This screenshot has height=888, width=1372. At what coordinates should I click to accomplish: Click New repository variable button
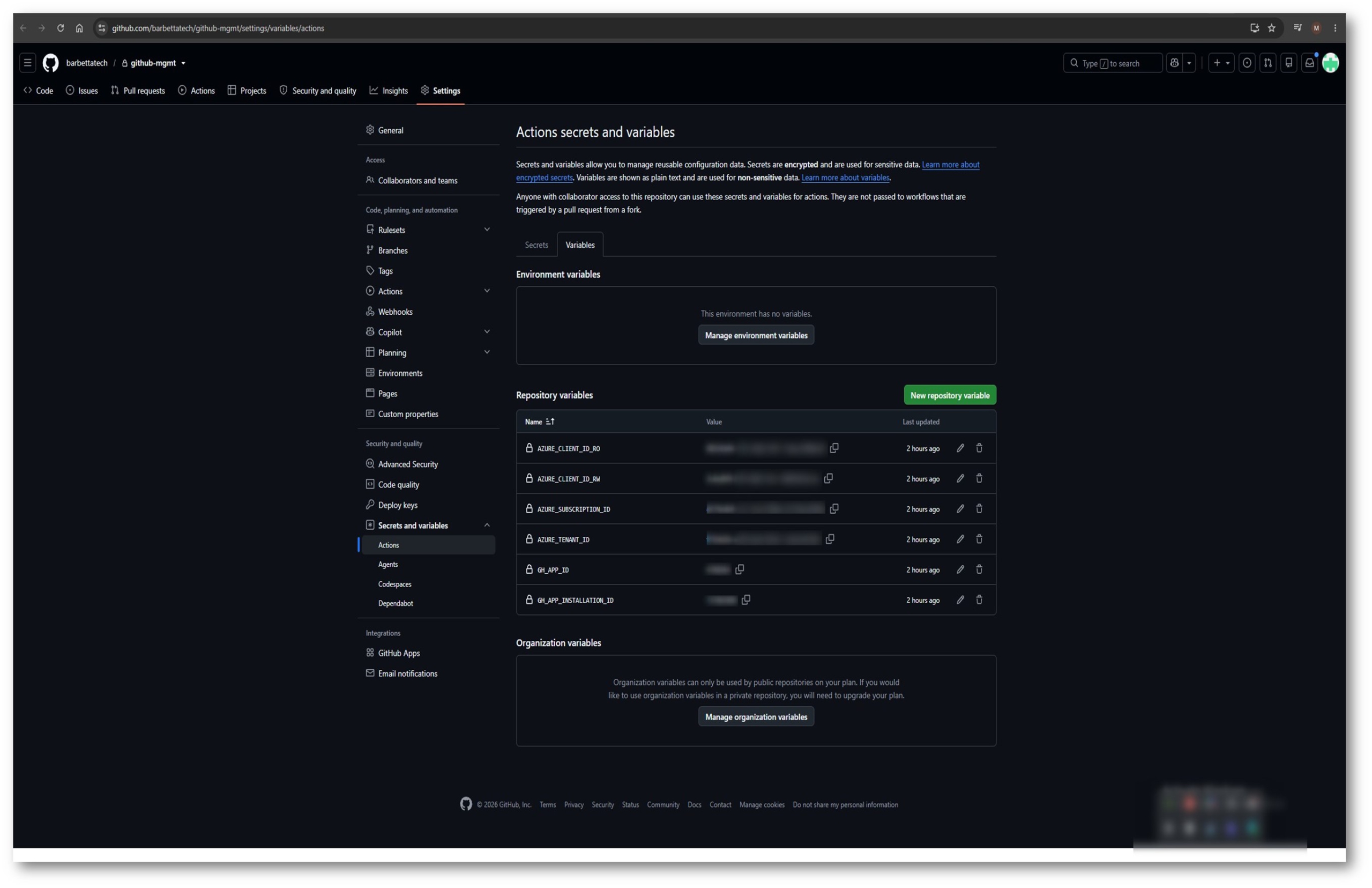[x=949, y=395]
